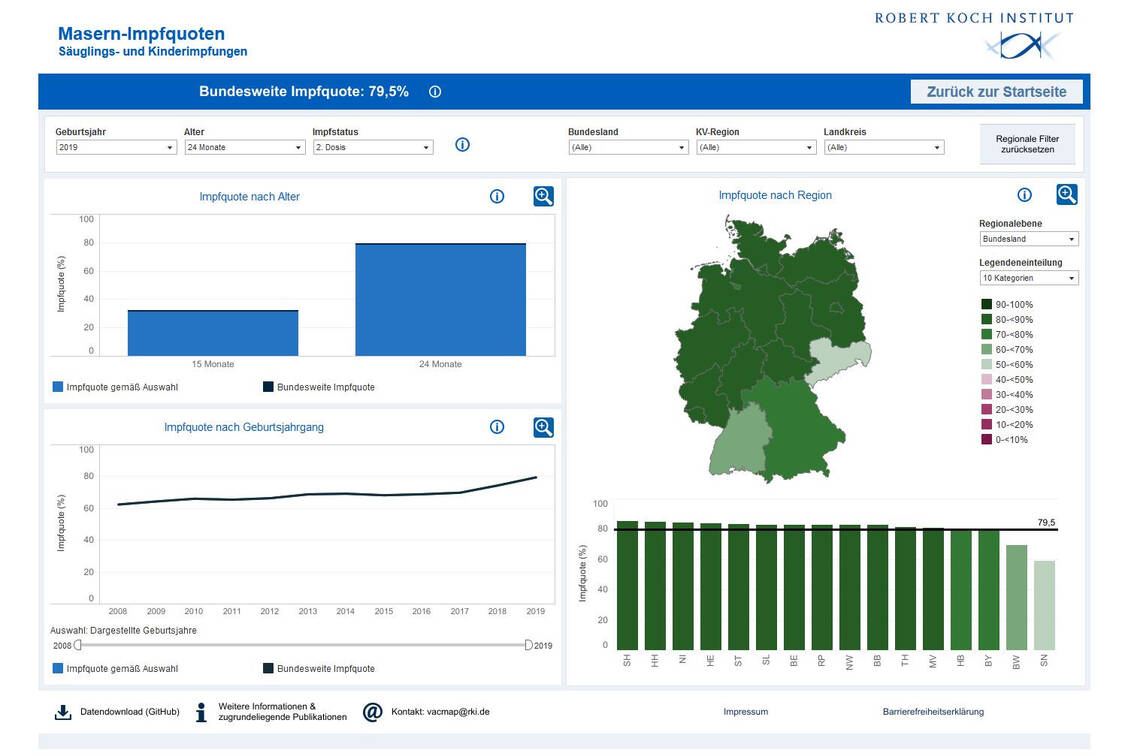Enlarge the Impfquote nach Region map
Screen dimensions: 1128x756
click(1067, 195)
